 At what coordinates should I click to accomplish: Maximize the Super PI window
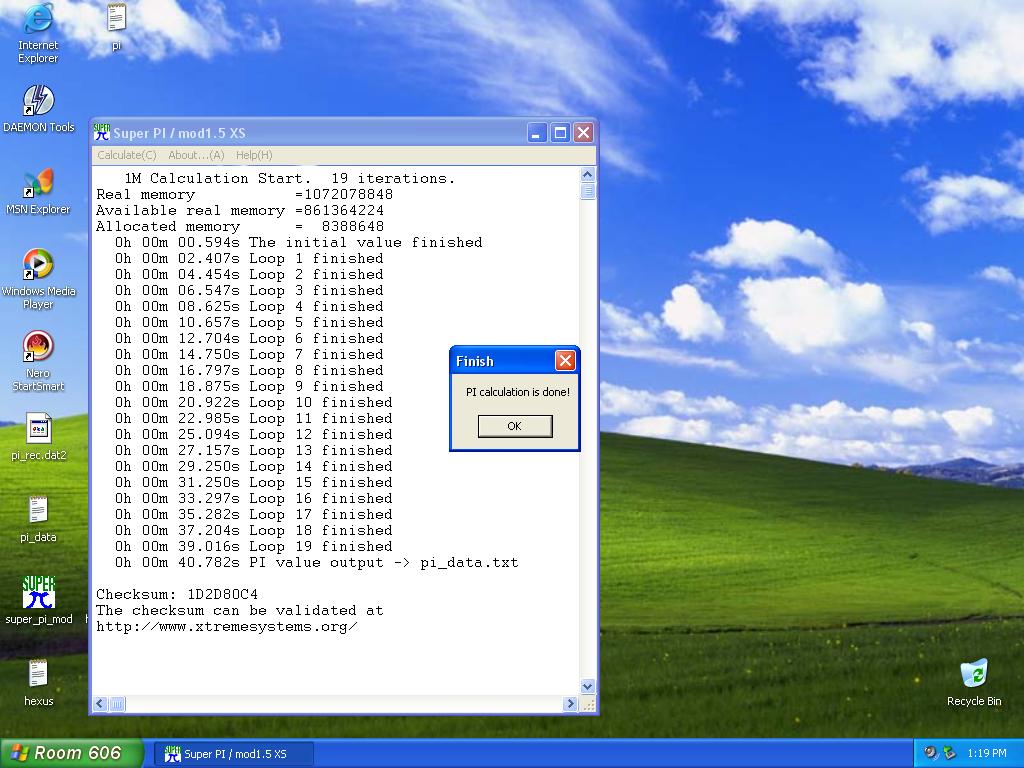tap(560, 133)
